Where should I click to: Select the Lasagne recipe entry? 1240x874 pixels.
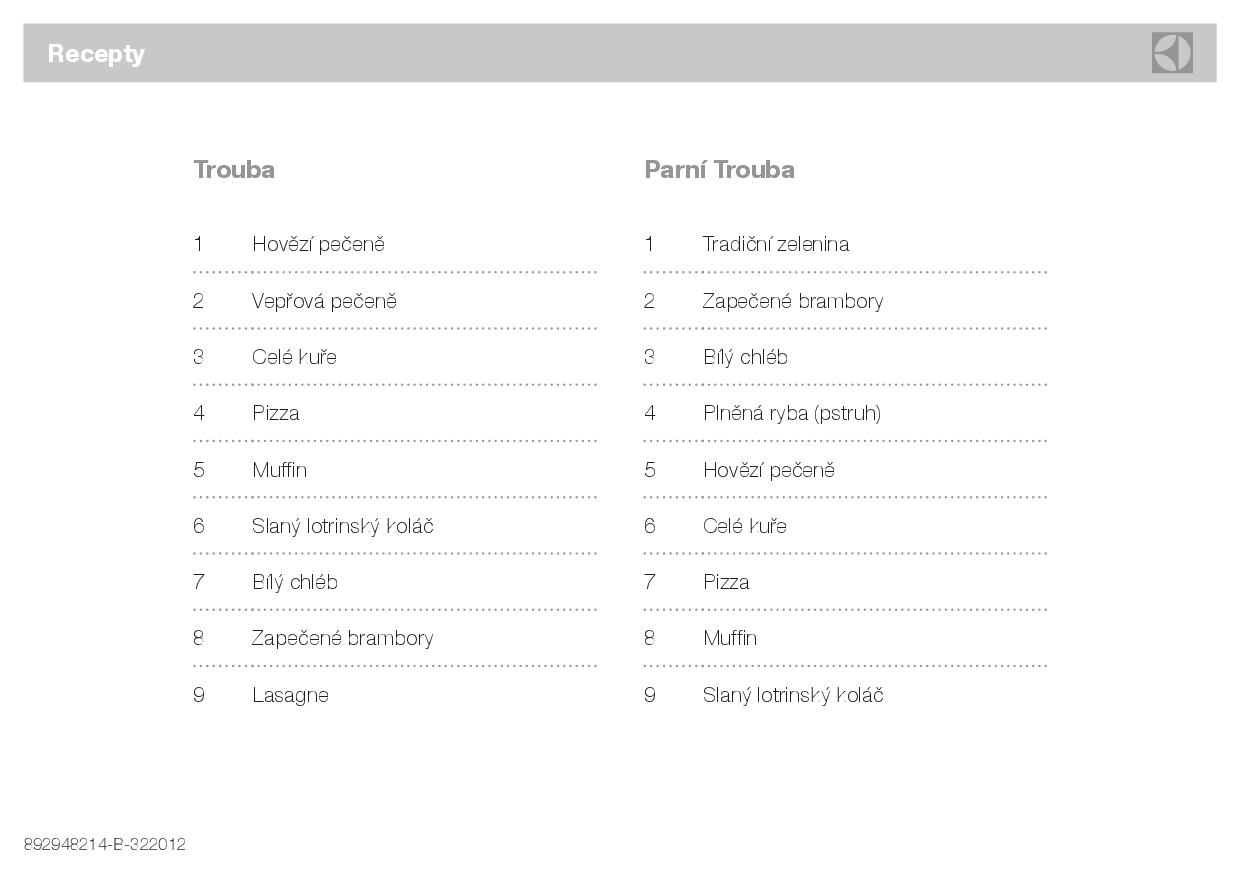[290, 696]
